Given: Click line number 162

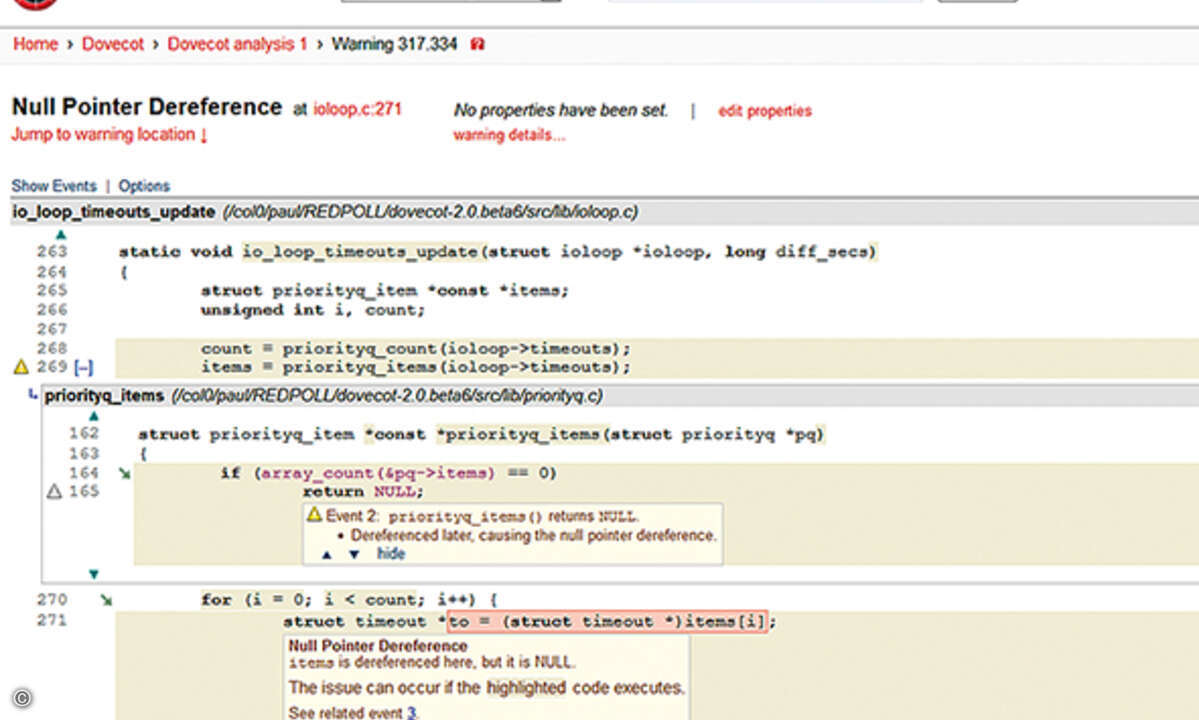Looking at the screenshot, I should 84,433.
